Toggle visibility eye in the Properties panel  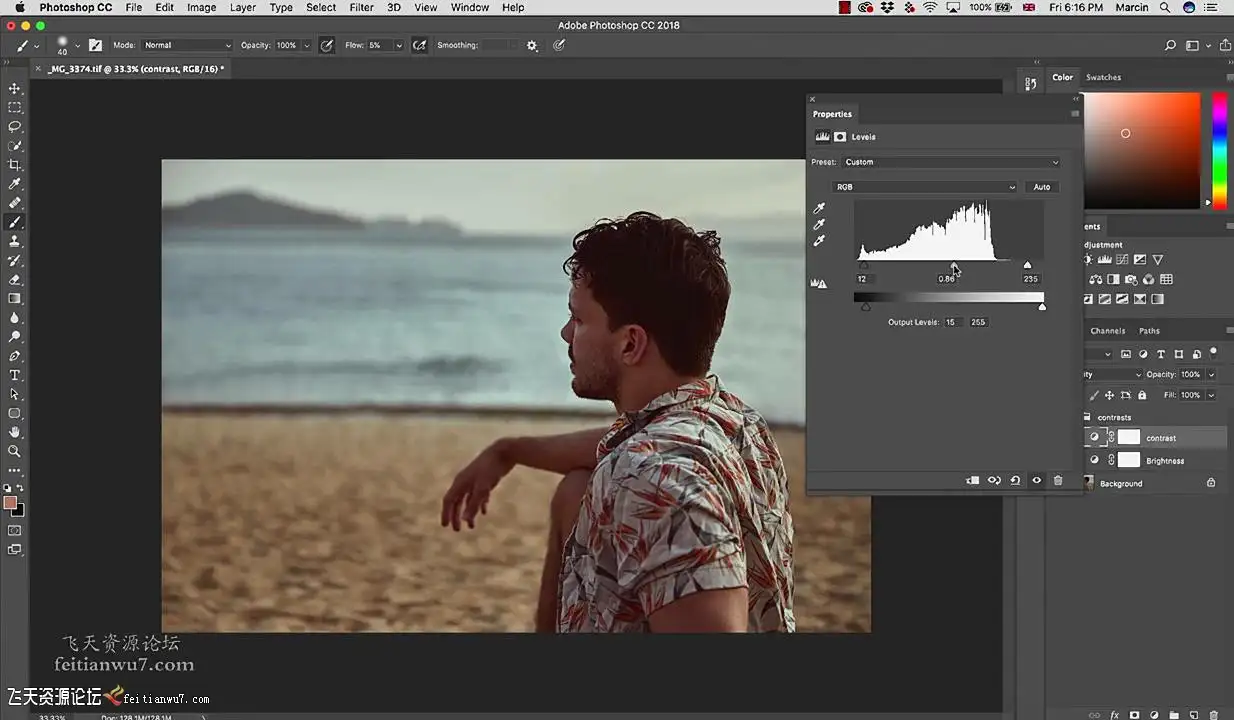click(1036, 481)
